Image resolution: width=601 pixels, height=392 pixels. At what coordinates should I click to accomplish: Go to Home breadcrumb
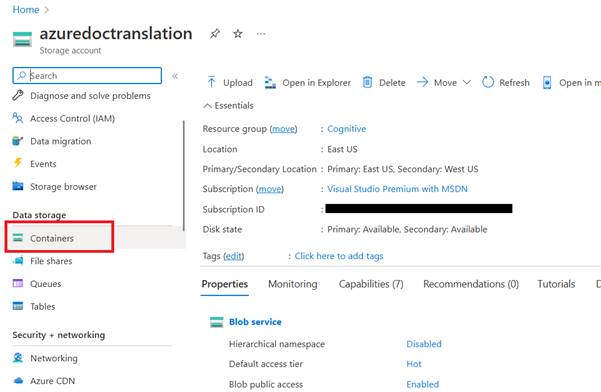(26, 9)
